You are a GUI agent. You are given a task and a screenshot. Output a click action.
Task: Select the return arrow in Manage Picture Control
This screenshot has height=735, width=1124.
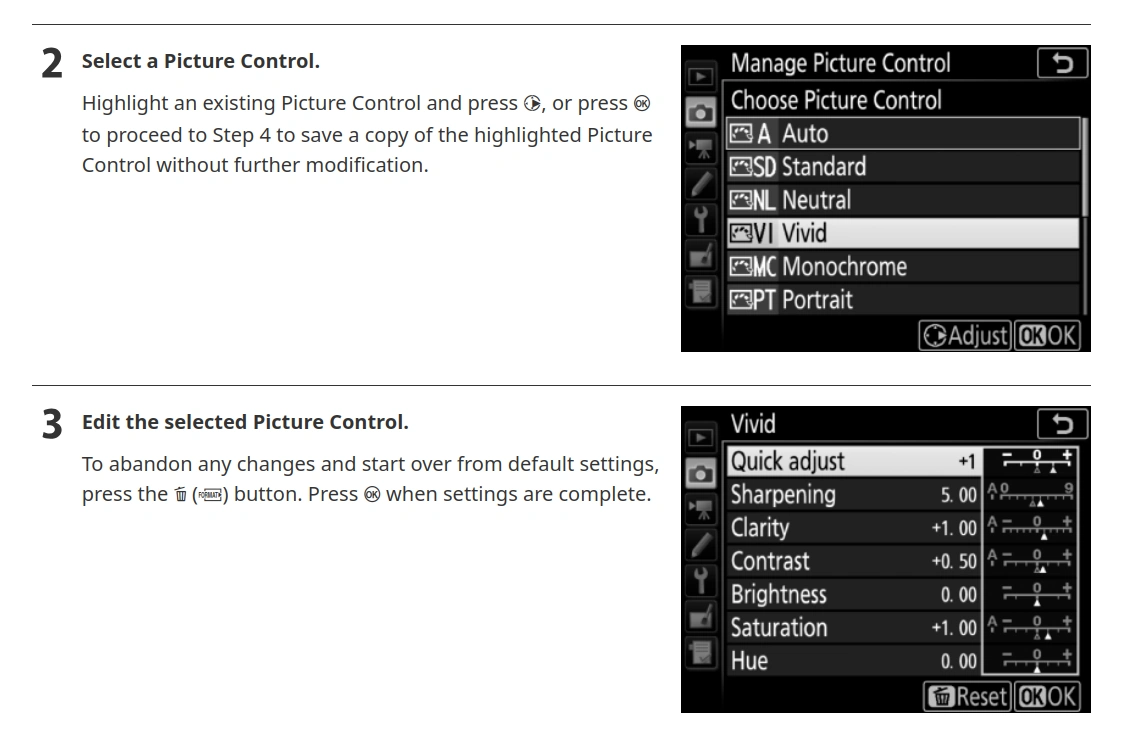pos(1062,63)
